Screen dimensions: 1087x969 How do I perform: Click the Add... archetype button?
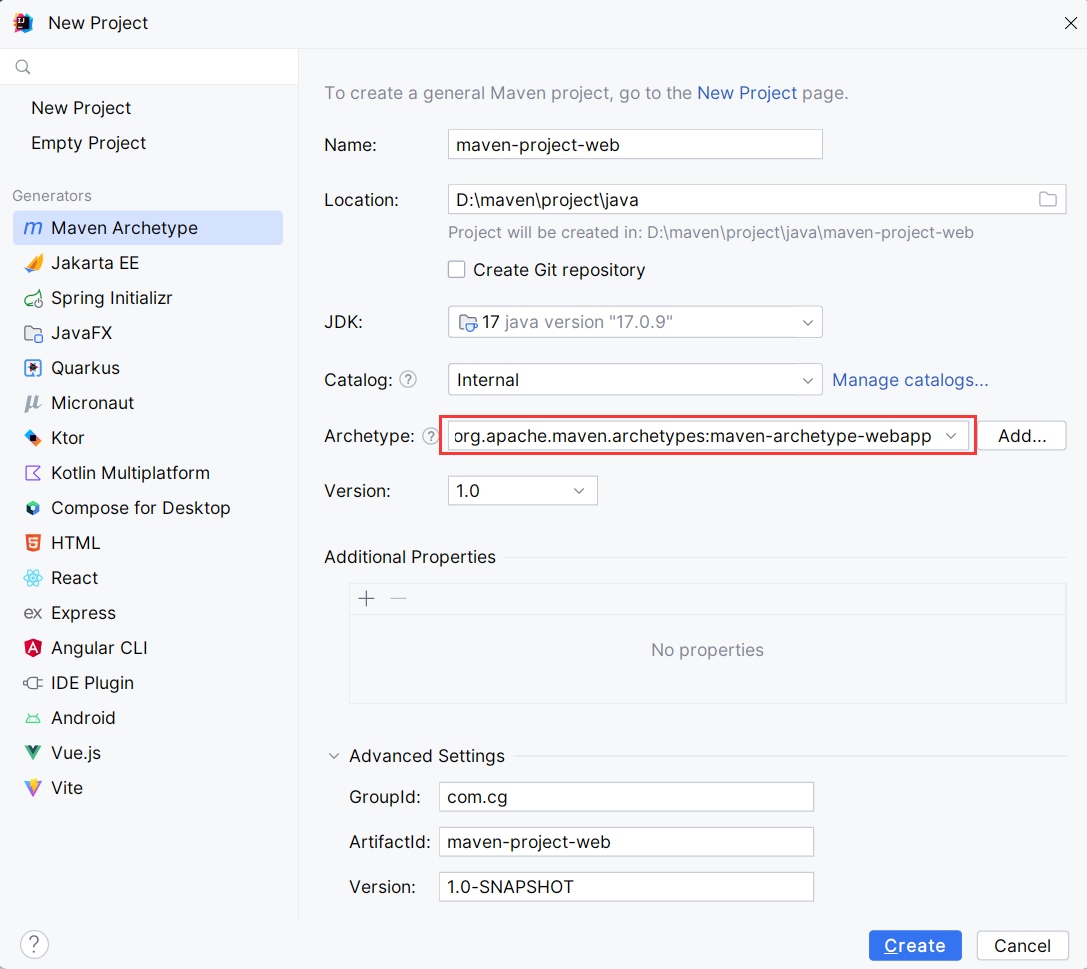(1022, 436)
